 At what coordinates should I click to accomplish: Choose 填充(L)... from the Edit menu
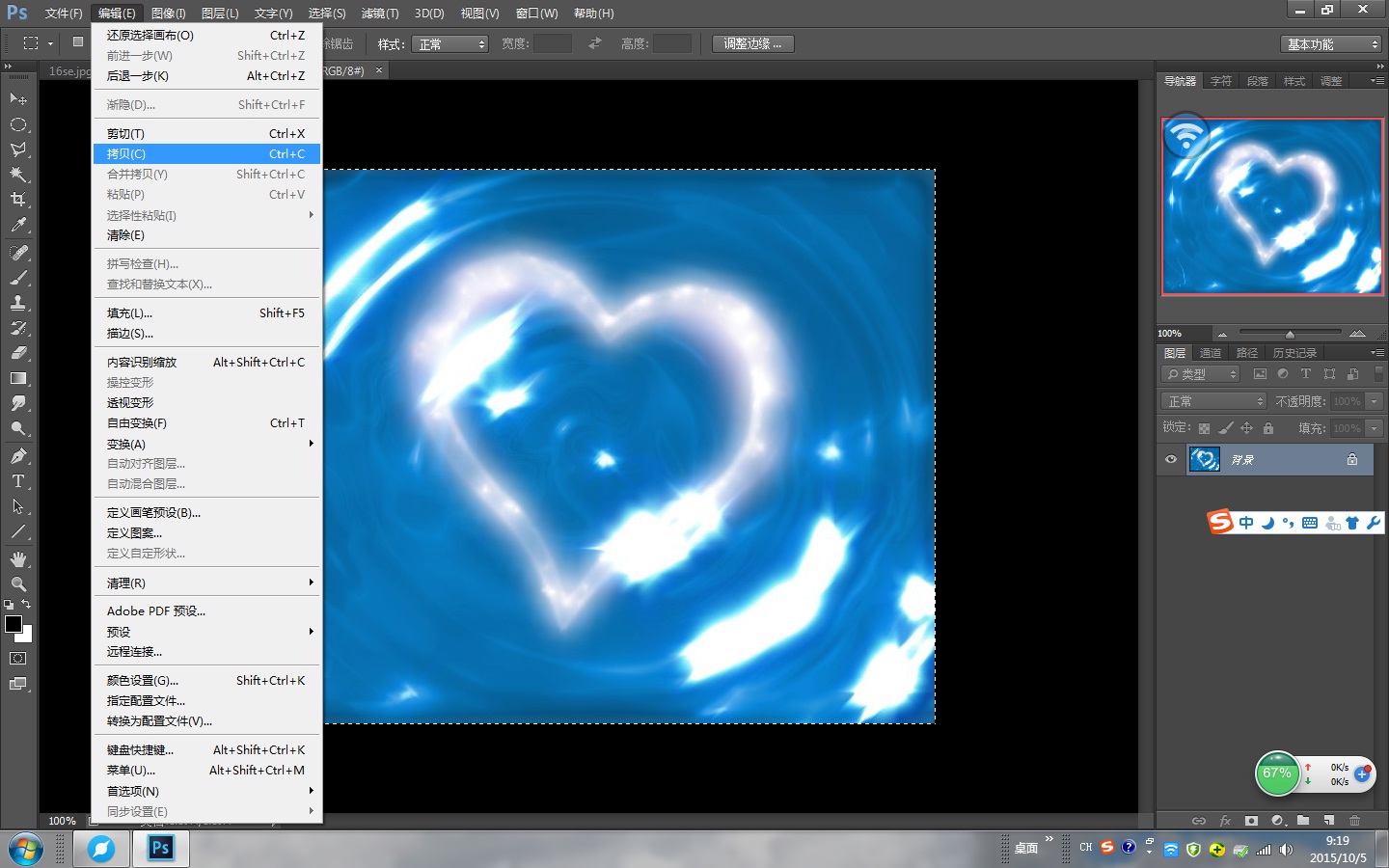pos(207,312)
